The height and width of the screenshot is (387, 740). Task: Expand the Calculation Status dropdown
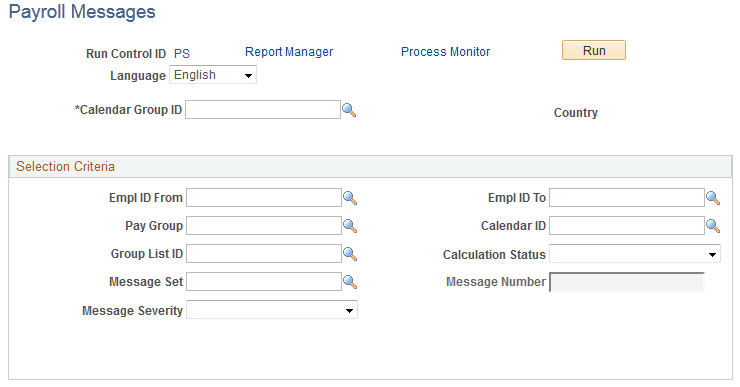(635, 254)
